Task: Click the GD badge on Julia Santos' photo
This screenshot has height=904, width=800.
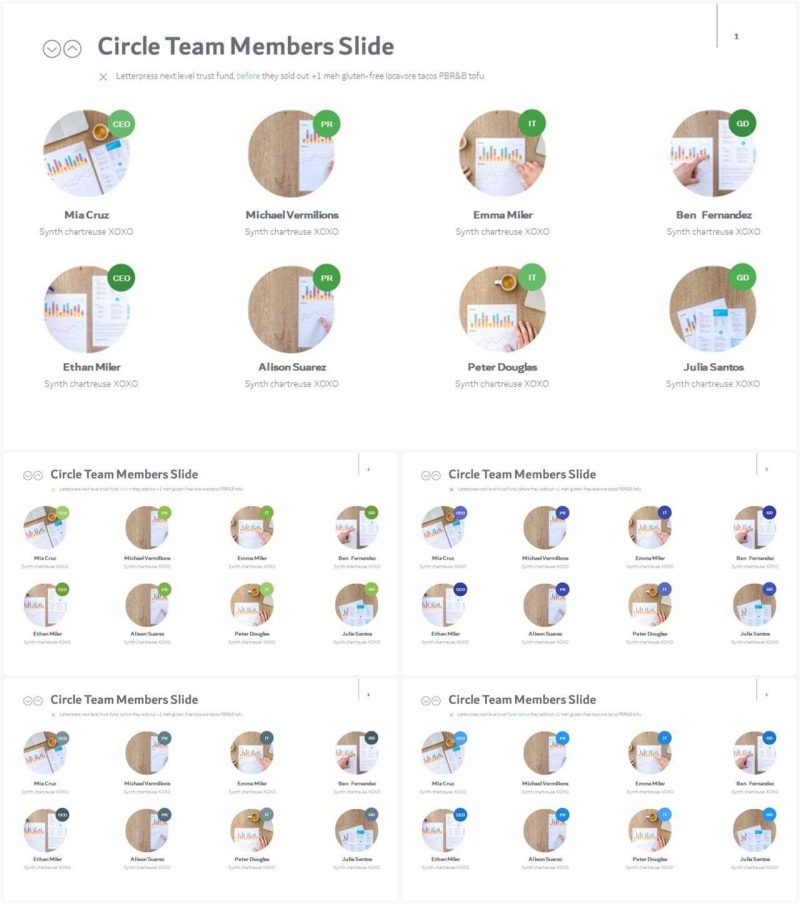Action: [x=742, y=277]
